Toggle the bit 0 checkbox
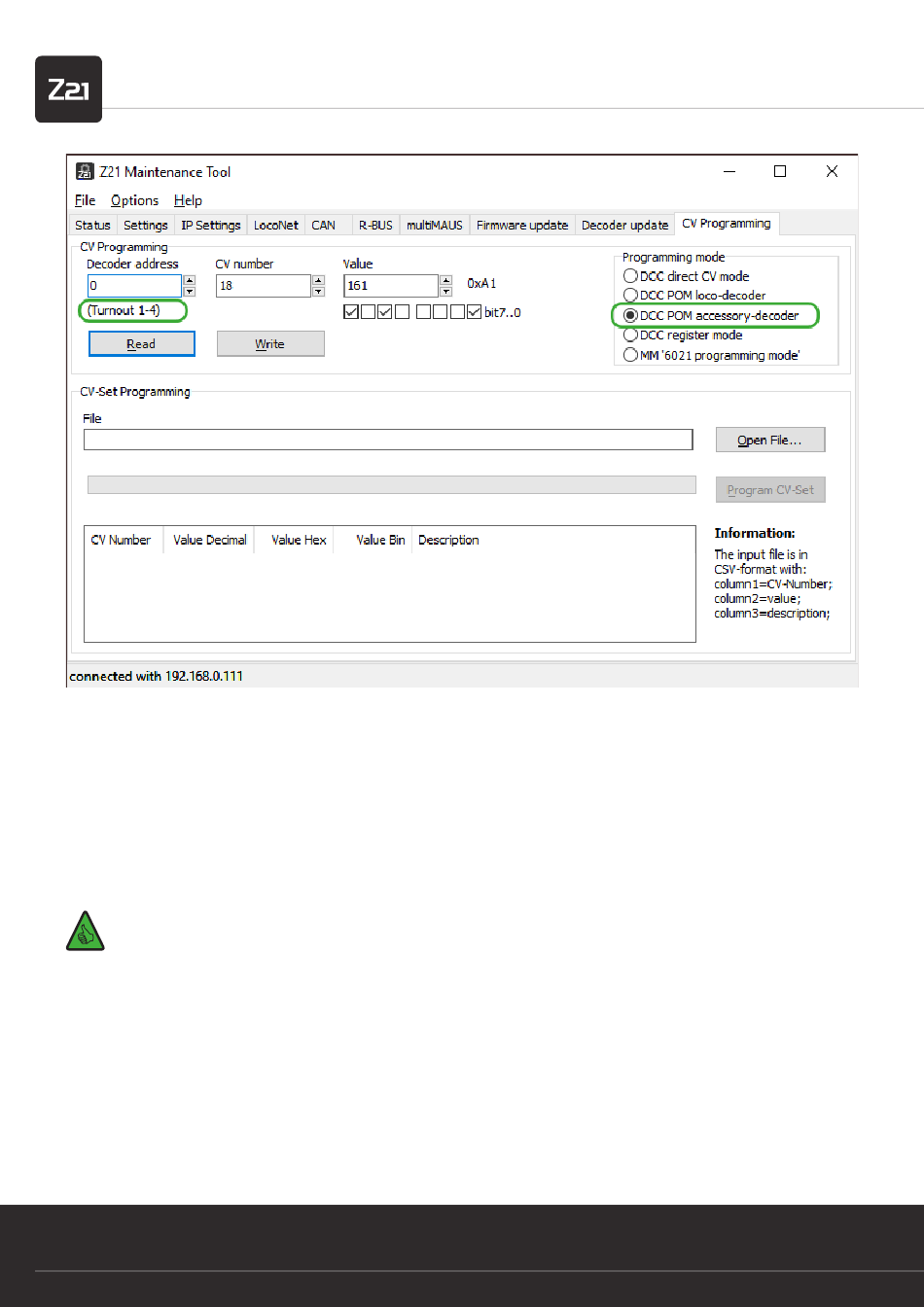924x1307 pixels. click(474, 312)
